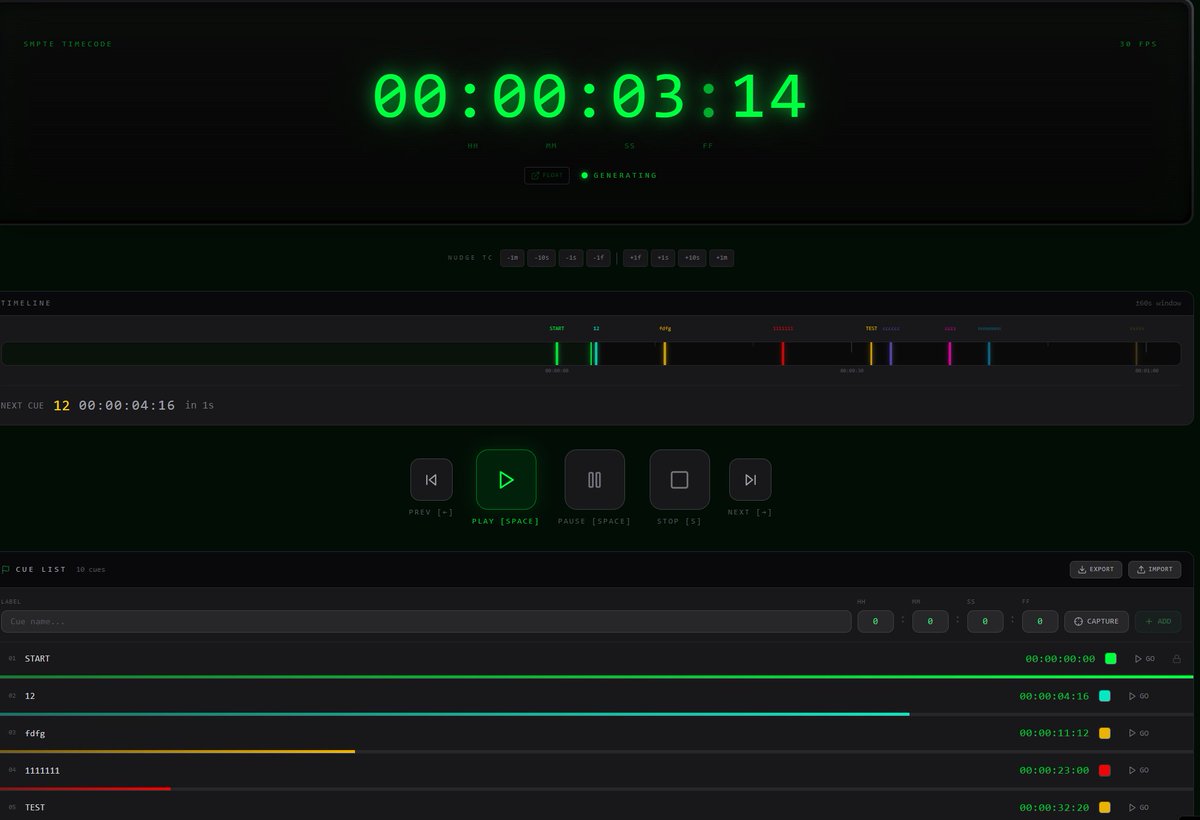Trigger GO for cue 12
Screen dimensions: 1200x820
(x=1139, y=696)
